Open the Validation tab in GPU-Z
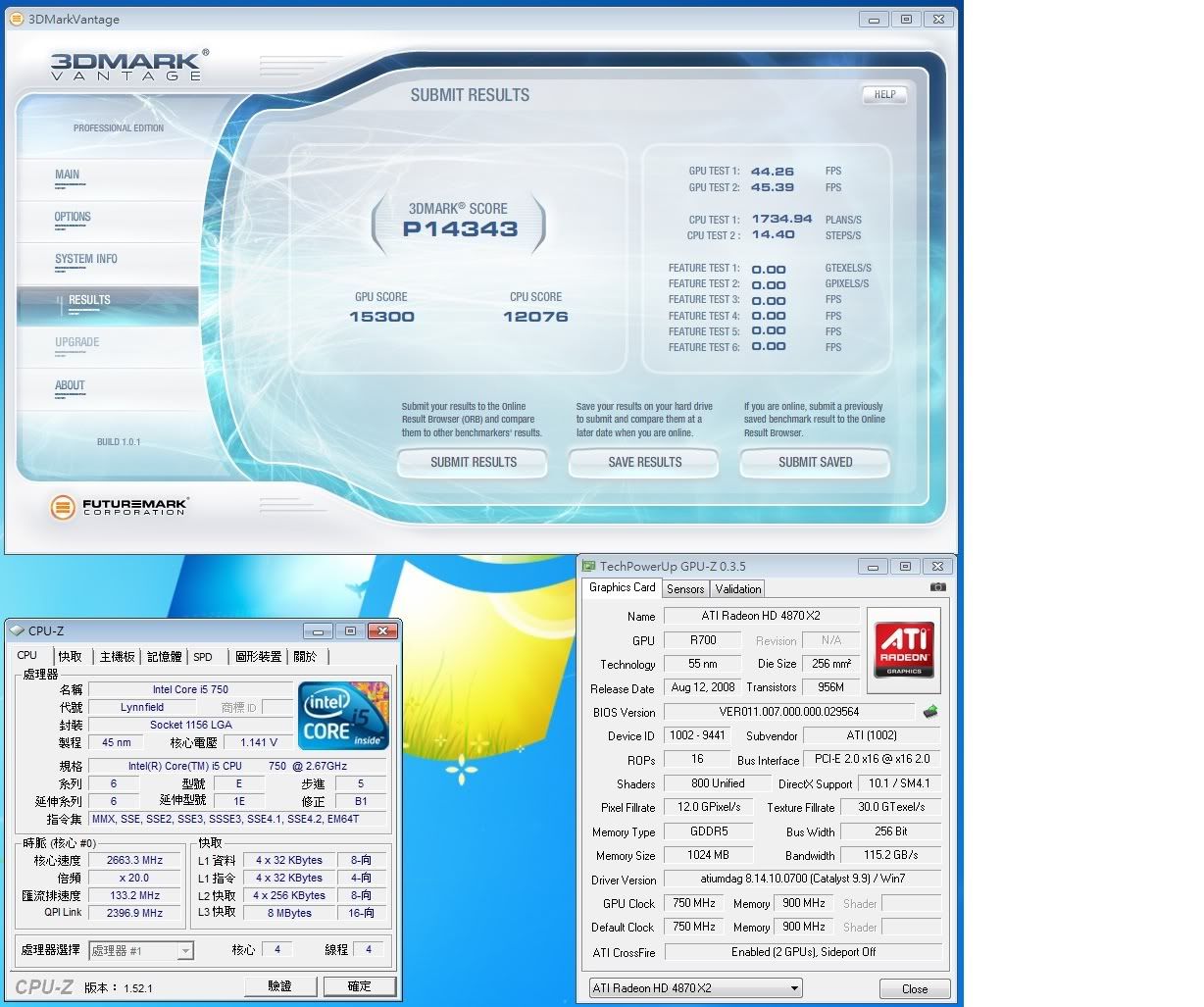Viewport: 1204px width, 1007px height. click(737, 589)
